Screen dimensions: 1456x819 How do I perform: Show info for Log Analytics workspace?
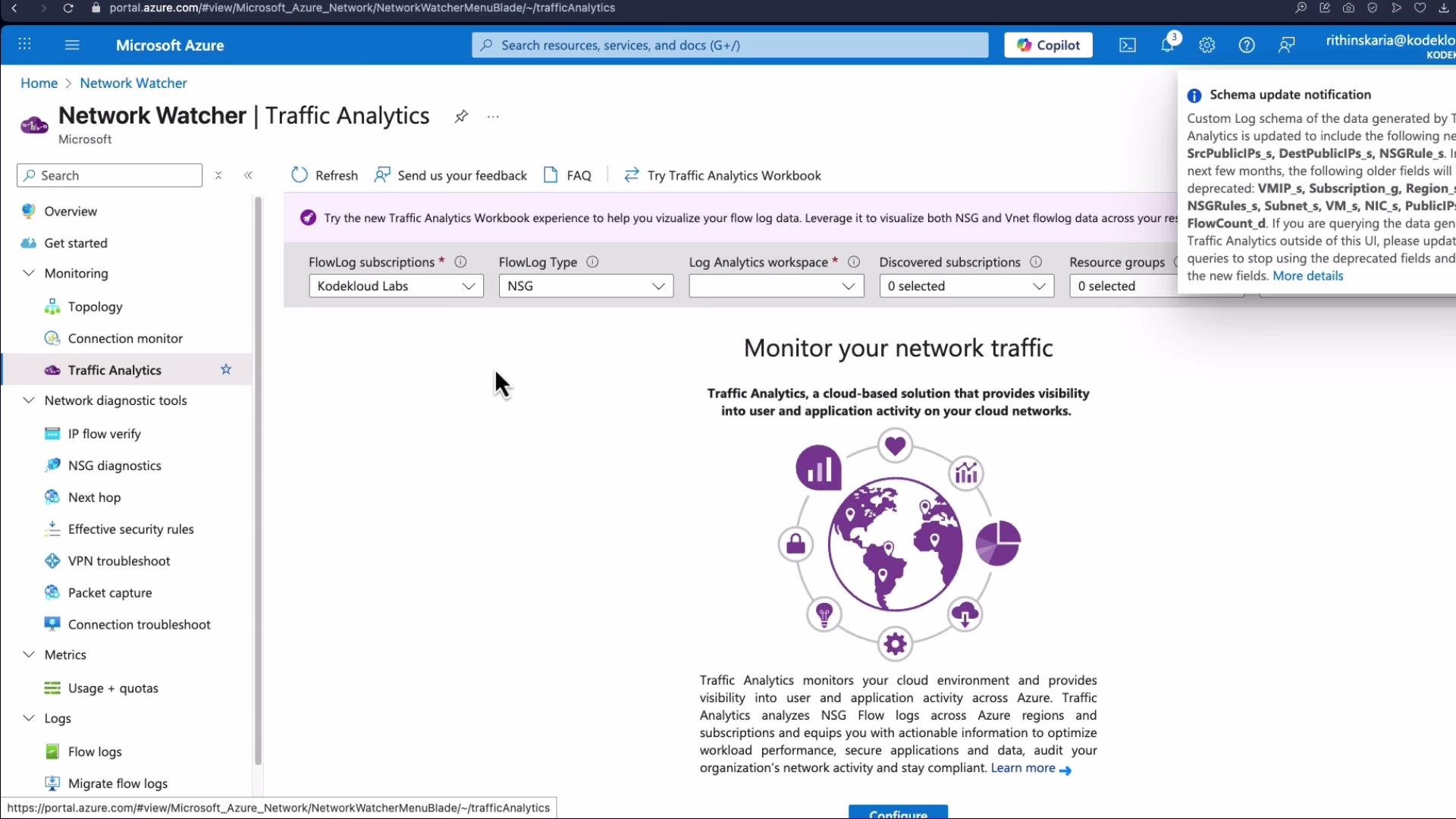tap(854, 262)
